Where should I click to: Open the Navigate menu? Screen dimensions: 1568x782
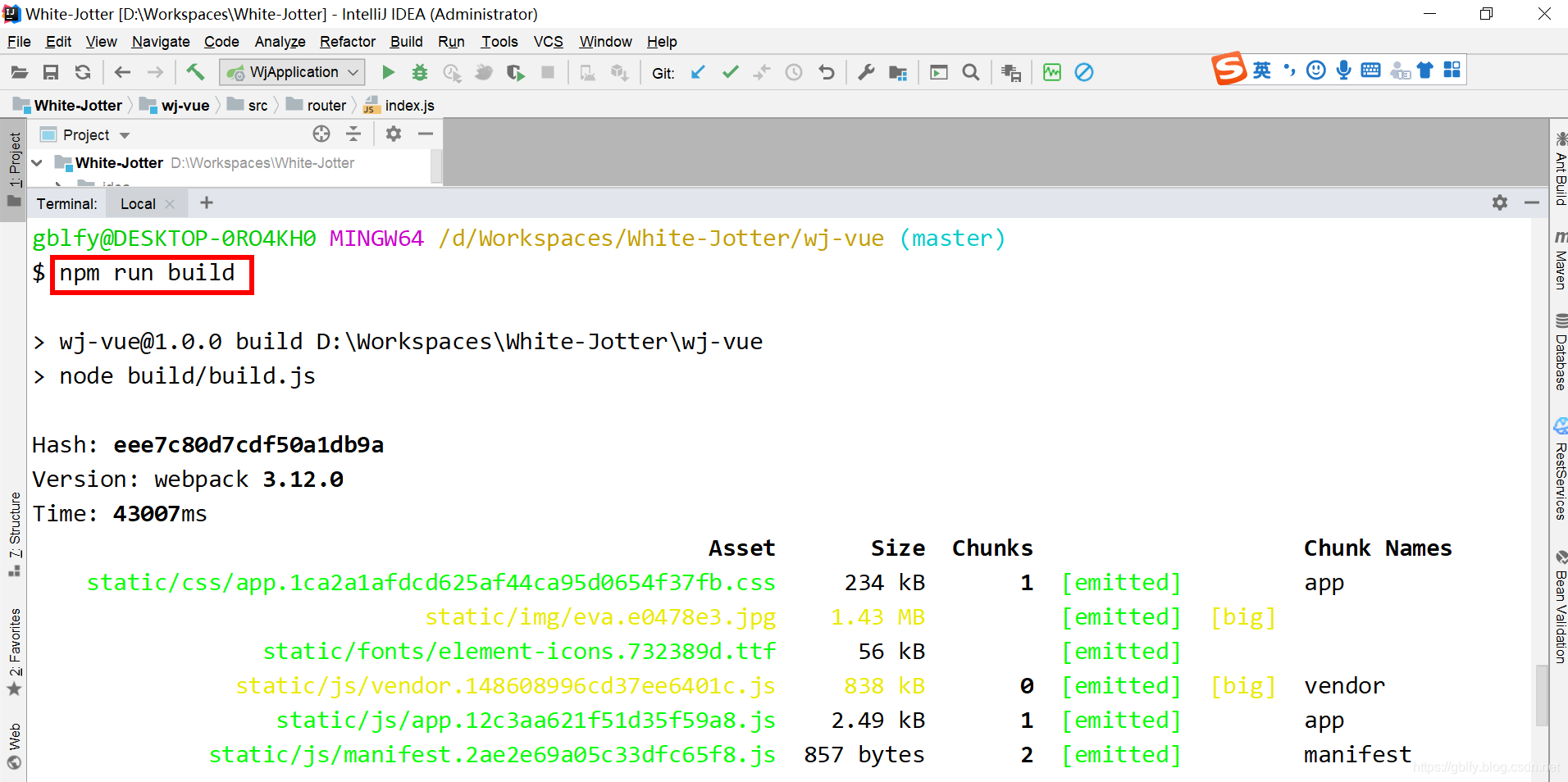tap(161, 42)
